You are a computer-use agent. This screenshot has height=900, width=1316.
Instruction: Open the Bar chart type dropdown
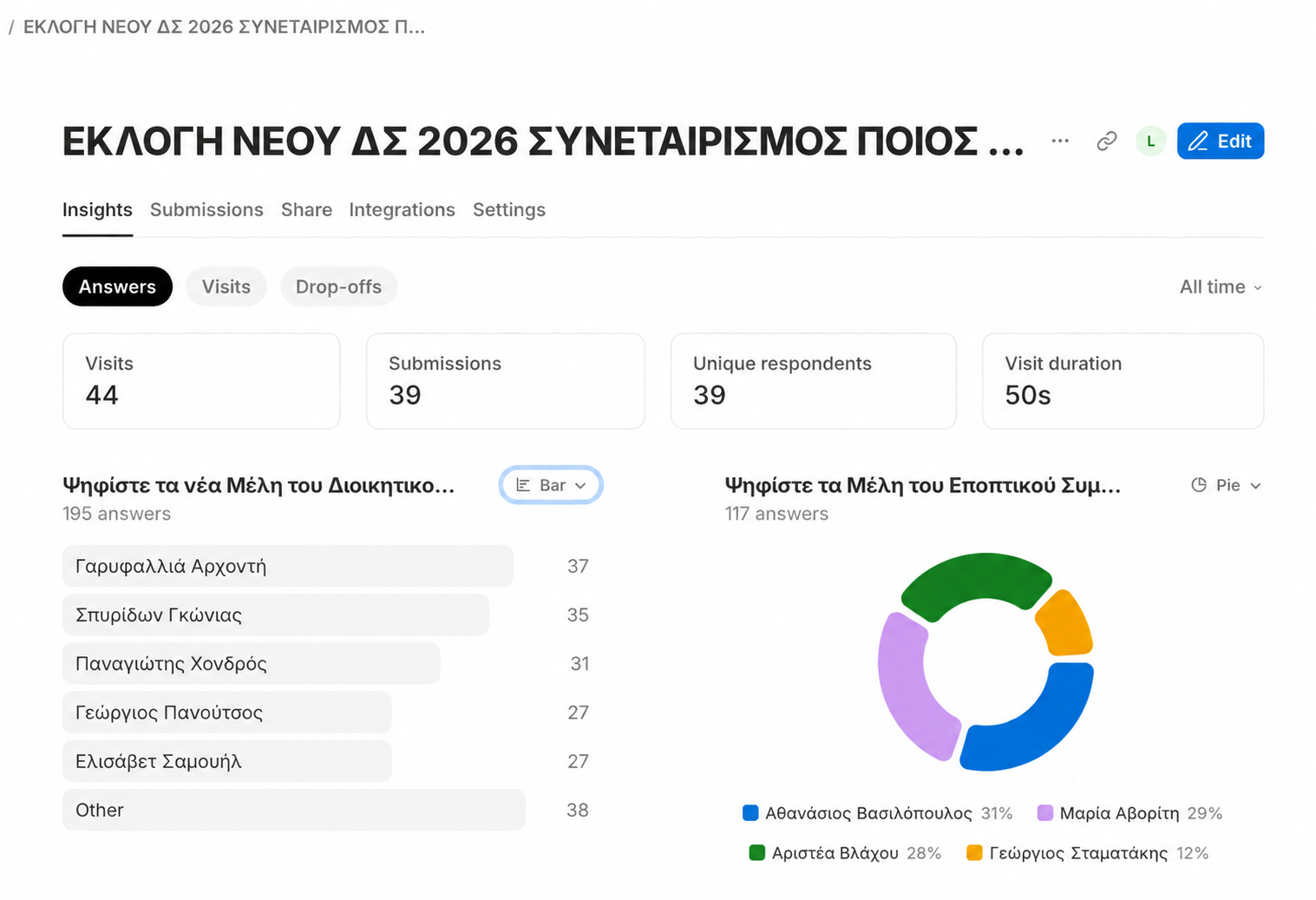(551, 485)
